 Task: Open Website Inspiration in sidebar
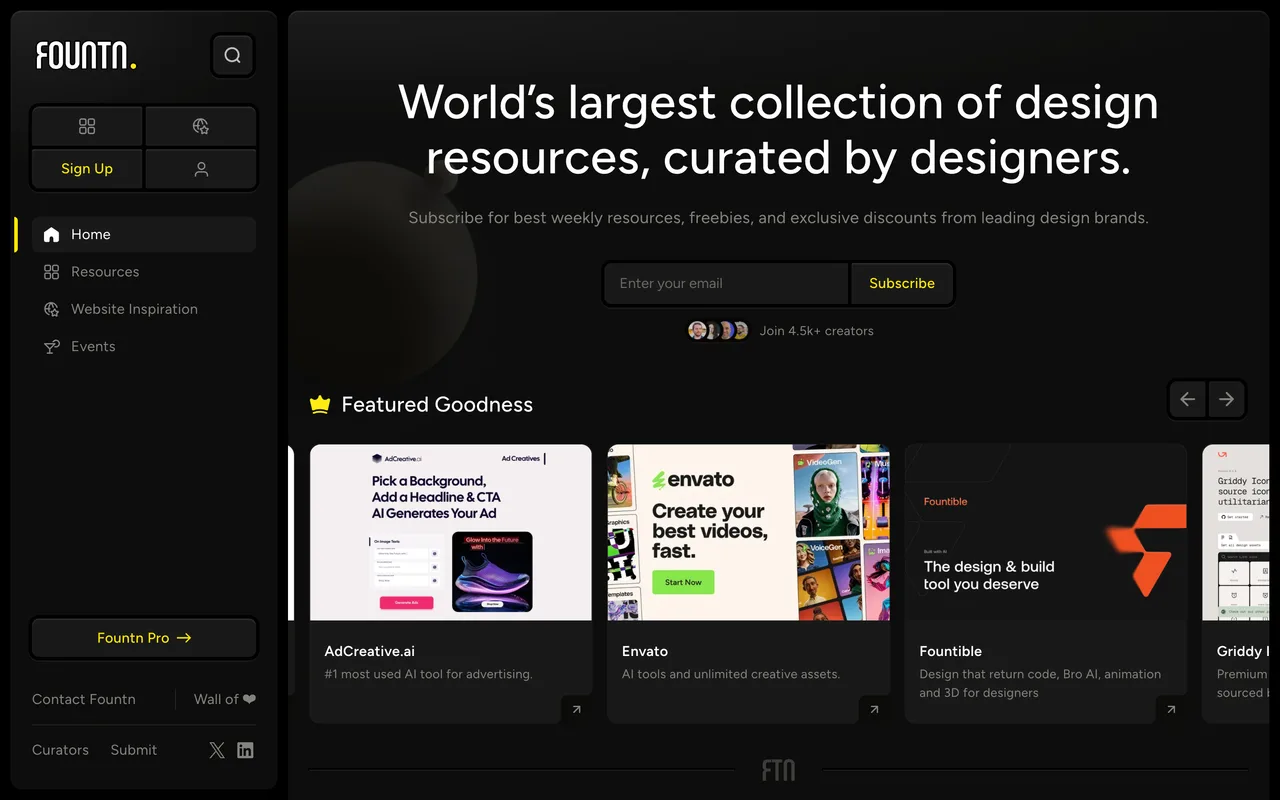click(x=144, y=309)
